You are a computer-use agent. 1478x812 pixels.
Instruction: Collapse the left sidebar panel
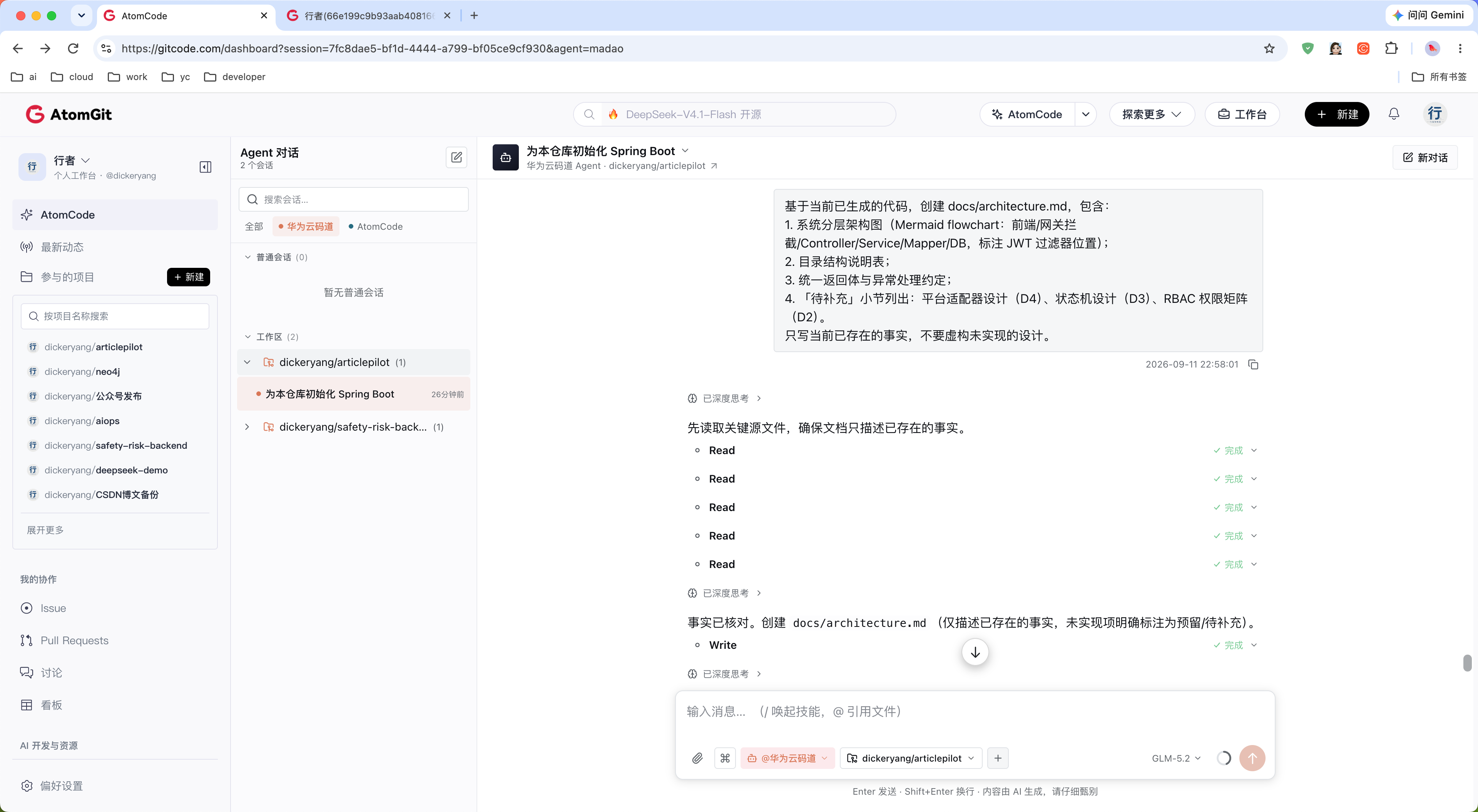pyautogui.click(x=206, y=167)
